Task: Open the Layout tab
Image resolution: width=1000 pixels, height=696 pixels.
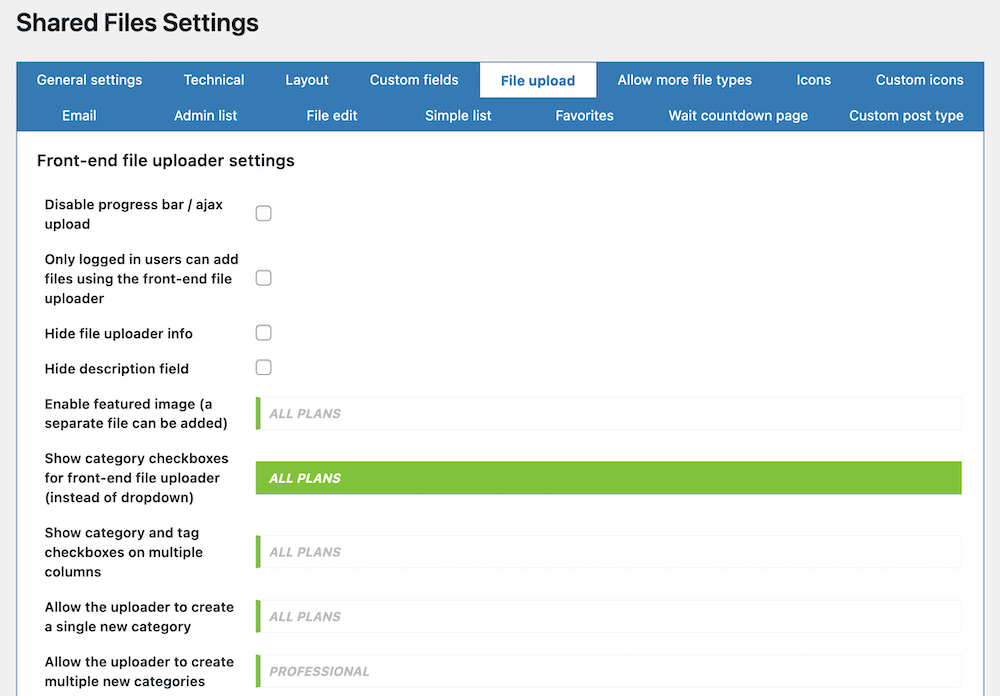Action: click(x=307, y=80)
